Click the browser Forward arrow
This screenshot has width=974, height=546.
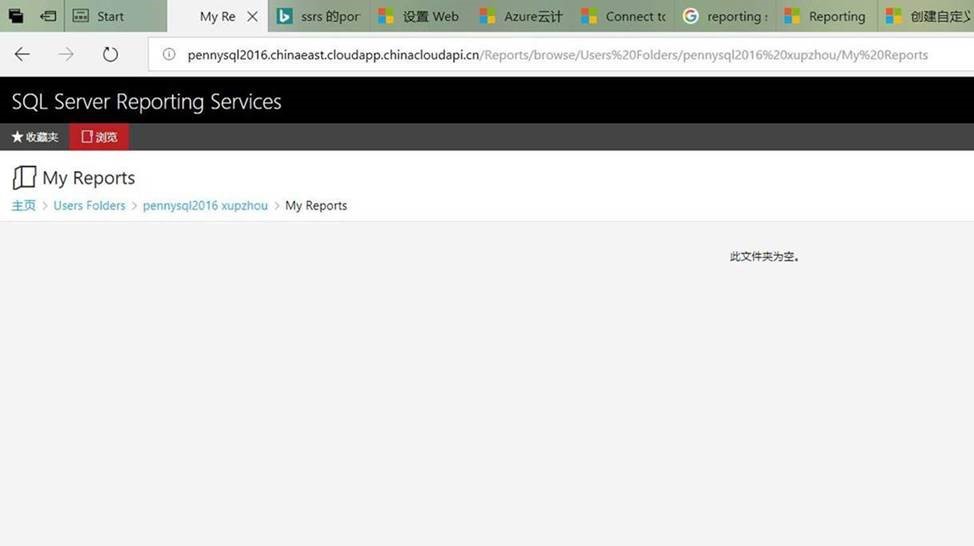coord(66,55)
